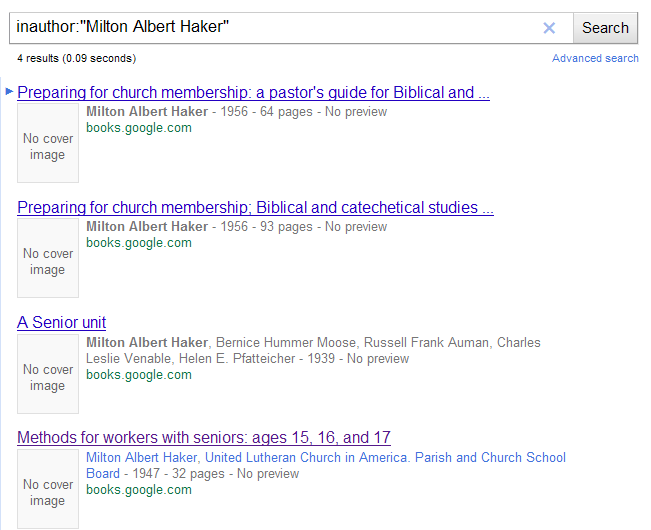
Task: Click the blue arrow marker beside first result
Action: click(x=9, y=91)
